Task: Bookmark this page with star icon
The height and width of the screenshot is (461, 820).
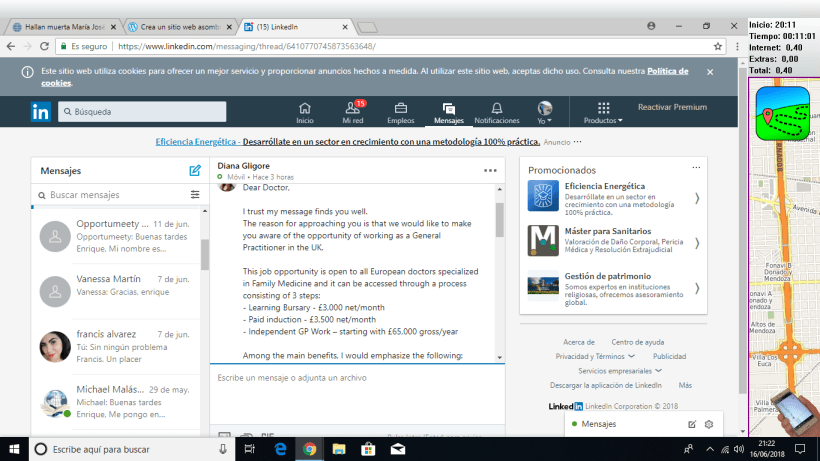Action: (x=718, y=46)
